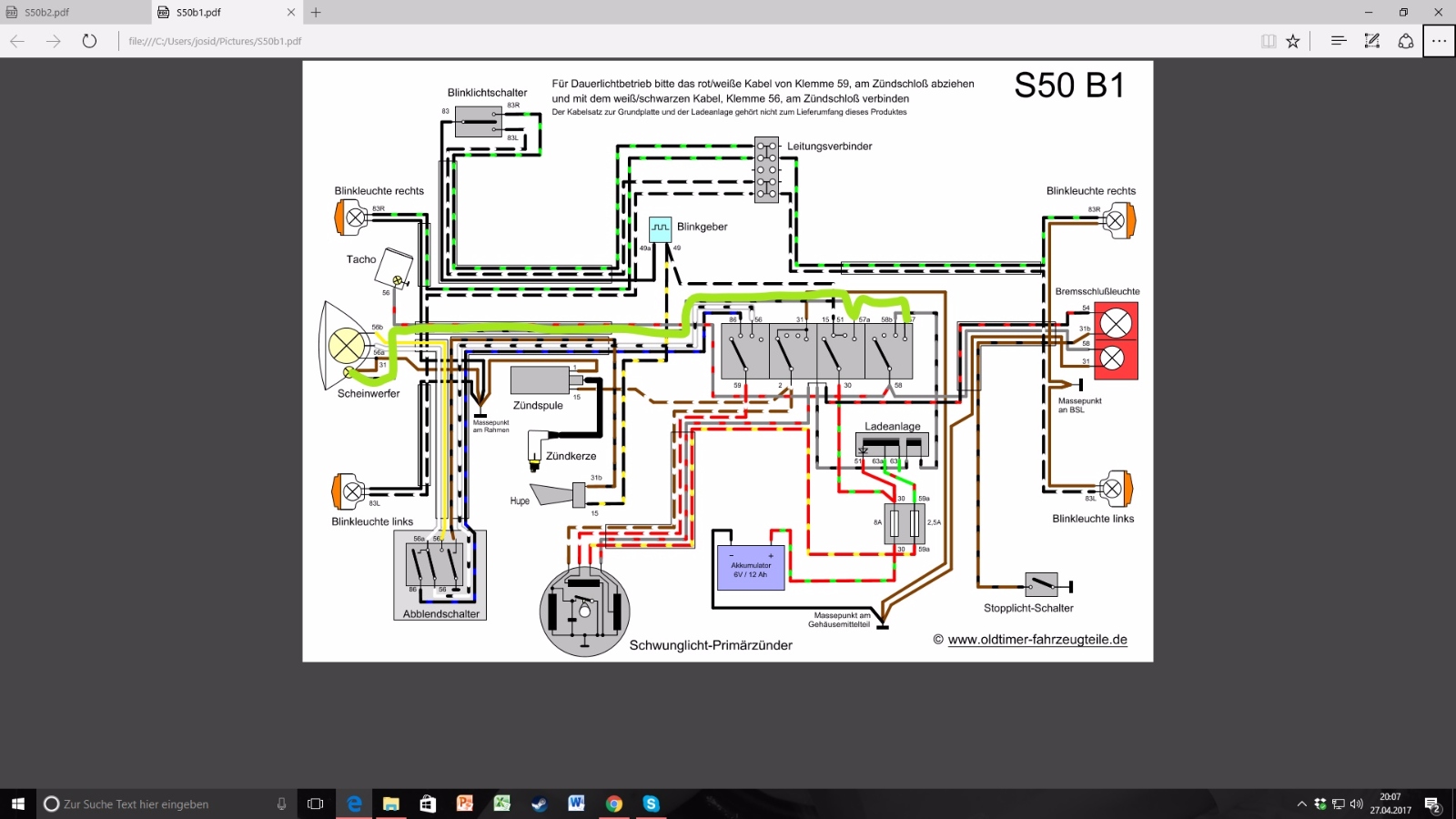Open the volume control in system tray
Screen dimensions: 1456x819
point(1356,804)
